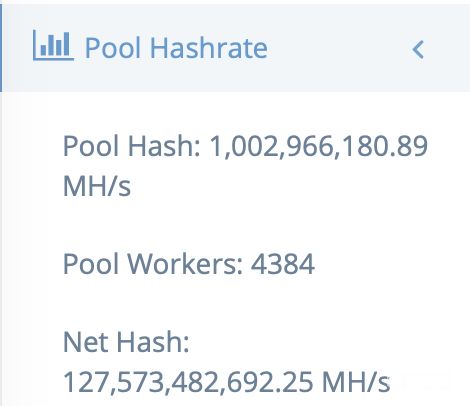Viewport: 470px width, 406px height.
Task: Click the shortest bar in the chart icon
Action: coord(43,50)
